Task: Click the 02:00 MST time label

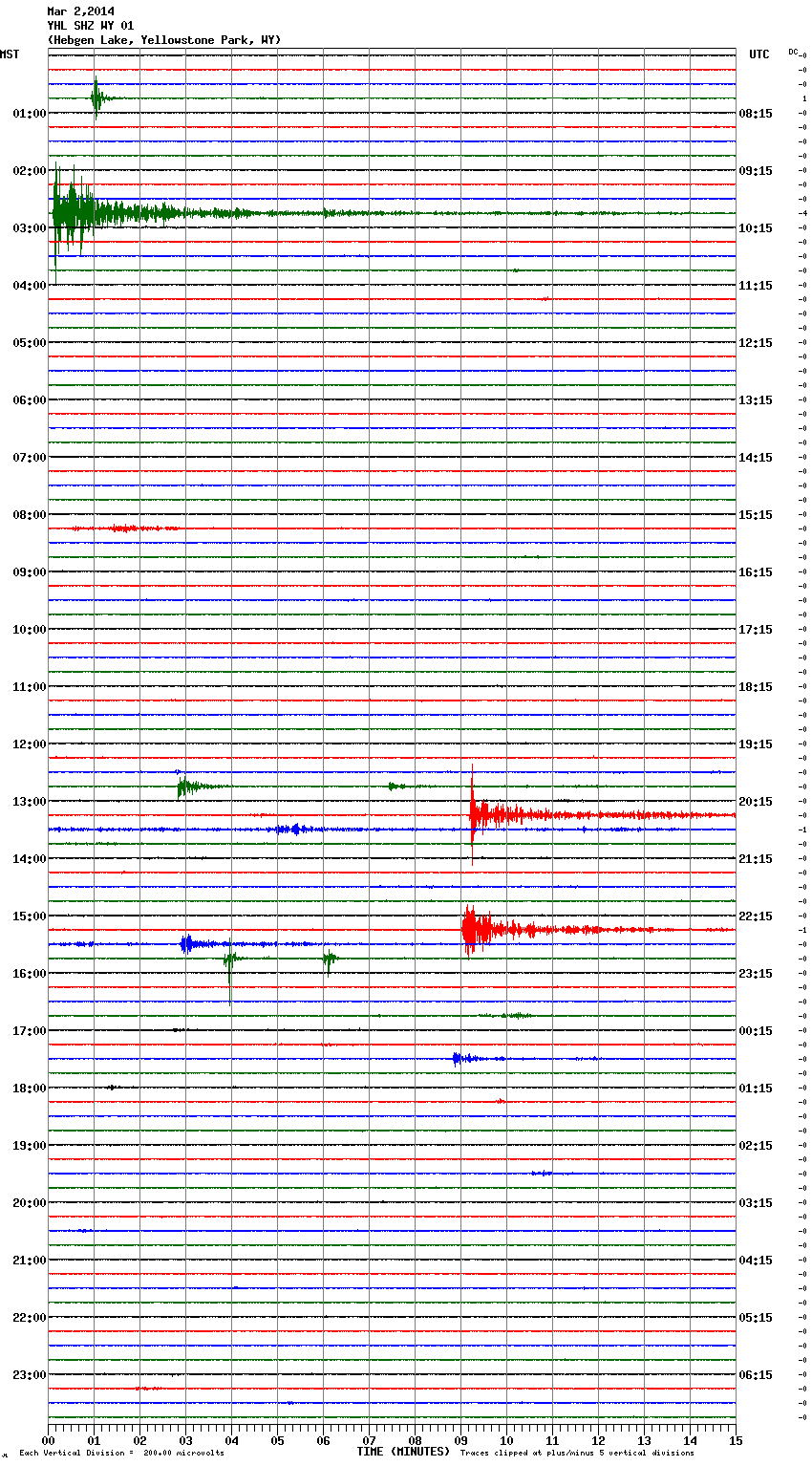Action: pyautogui.click(x=30, y=171)
